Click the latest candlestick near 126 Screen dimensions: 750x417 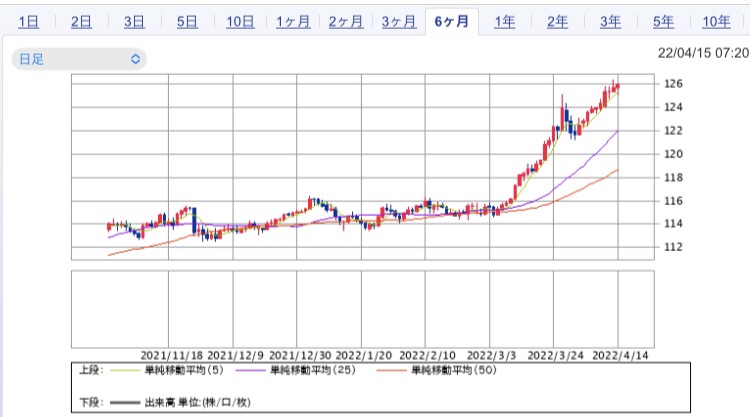coord(618,86)
